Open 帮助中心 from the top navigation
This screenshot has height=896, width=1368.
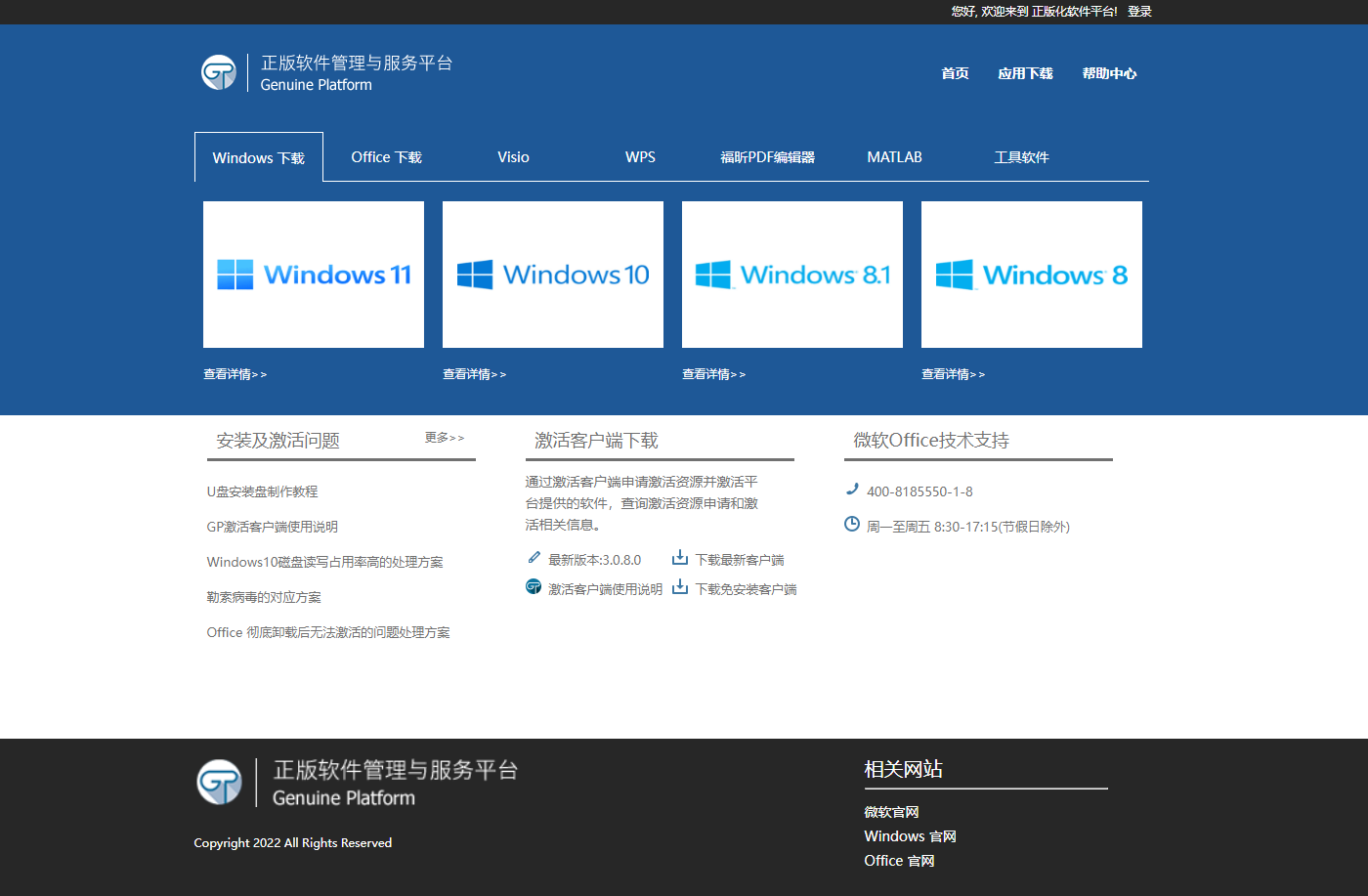tap(1109, 73)
